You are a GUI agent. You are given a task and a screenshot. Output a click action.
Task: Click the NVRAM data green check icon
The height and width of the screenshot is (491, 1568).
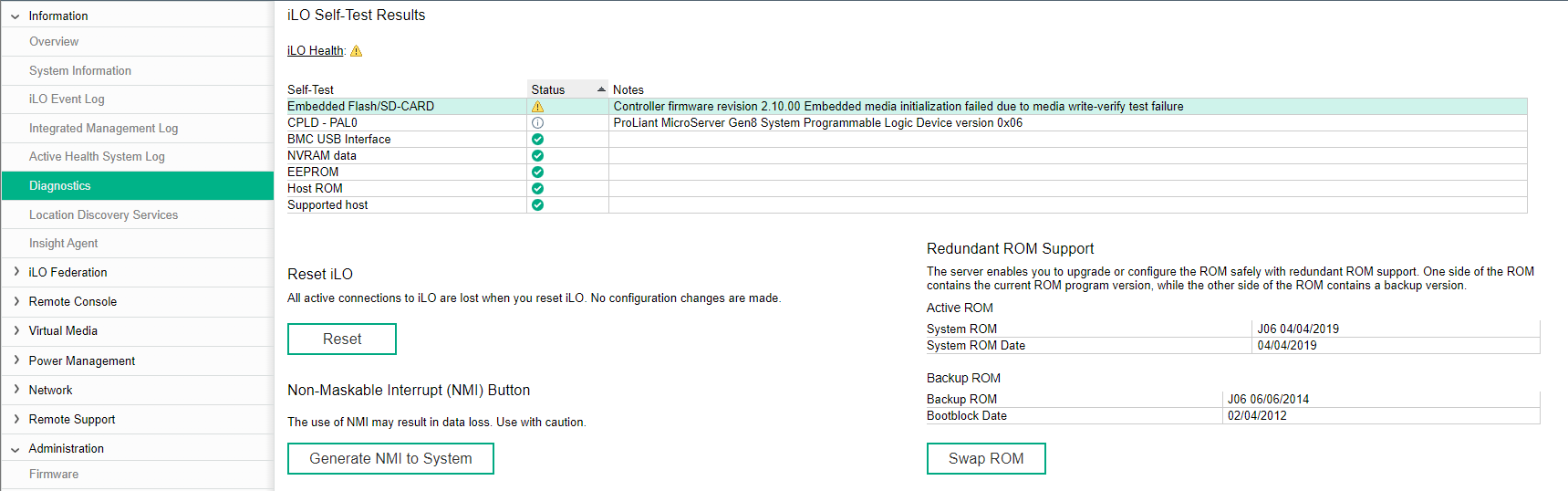[537, 156]
